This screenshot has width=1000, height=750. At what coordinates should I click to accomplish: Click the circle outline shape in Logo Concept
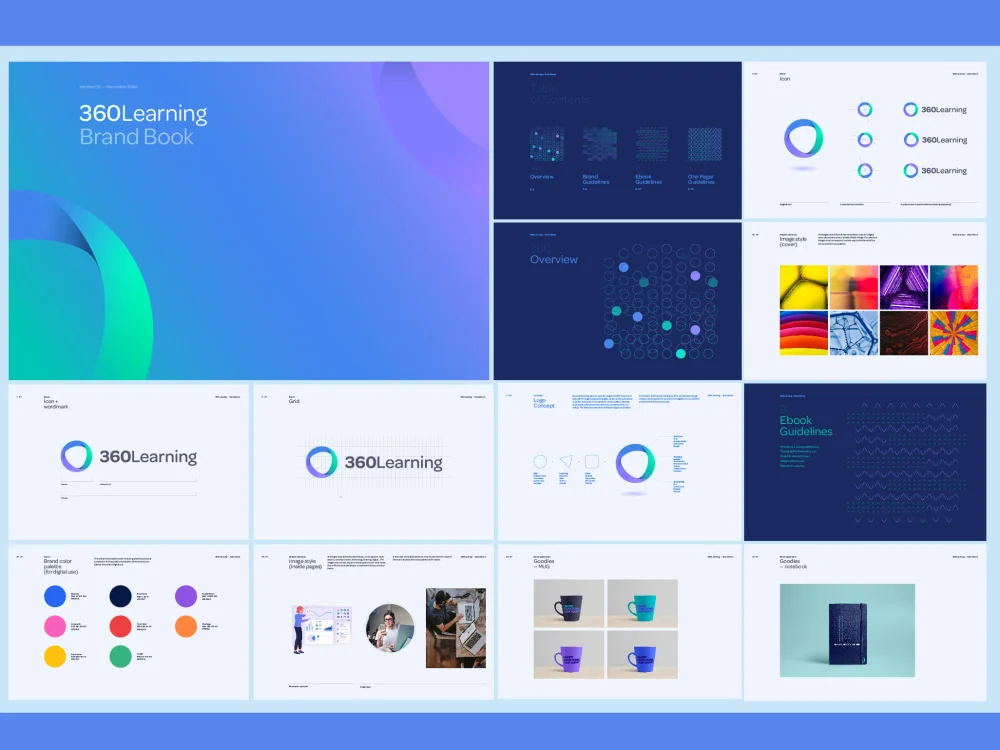point(540,462)
